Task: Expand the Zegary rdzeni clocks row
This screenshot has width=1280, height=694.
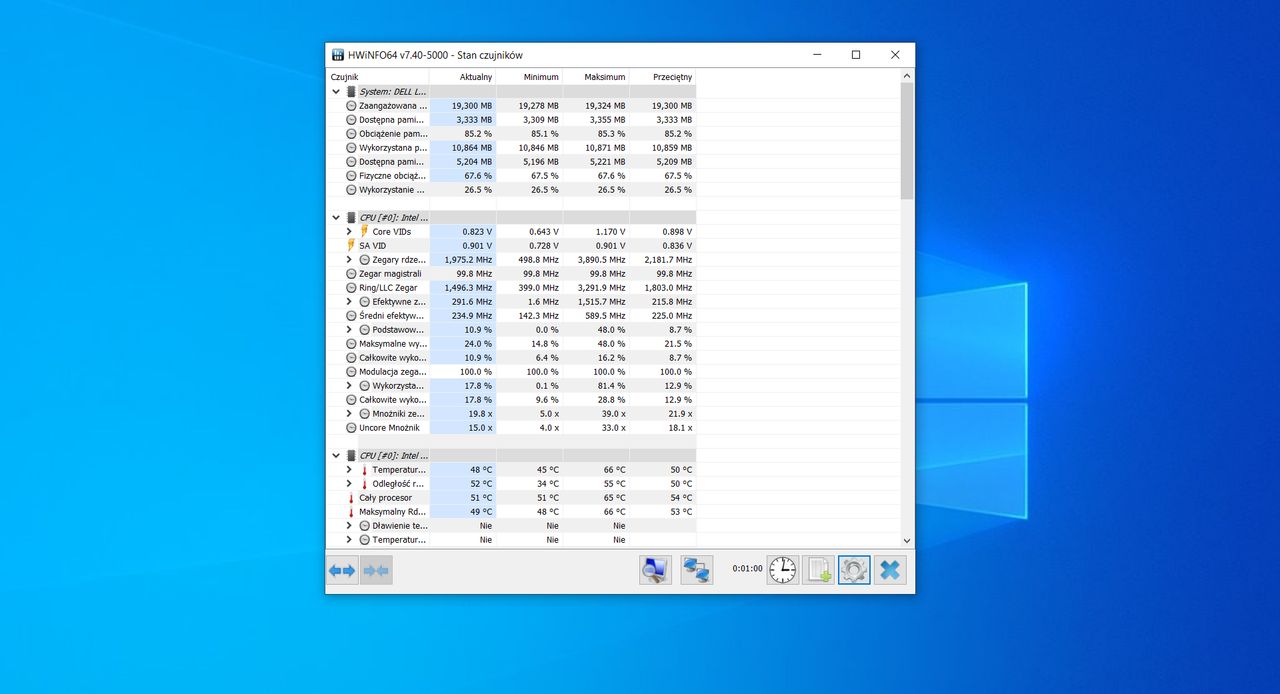Action: [x=349, y=259]
